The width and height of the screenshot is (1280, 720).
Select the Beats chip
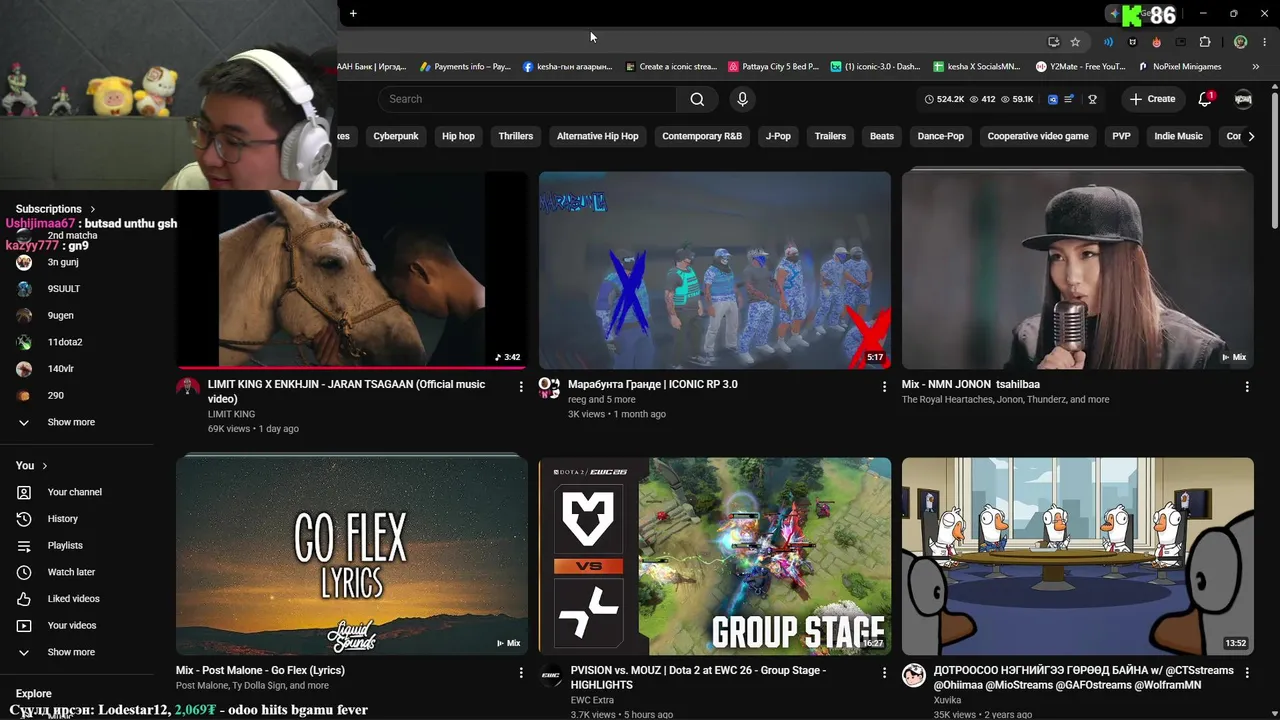click(x=882, y=136)
